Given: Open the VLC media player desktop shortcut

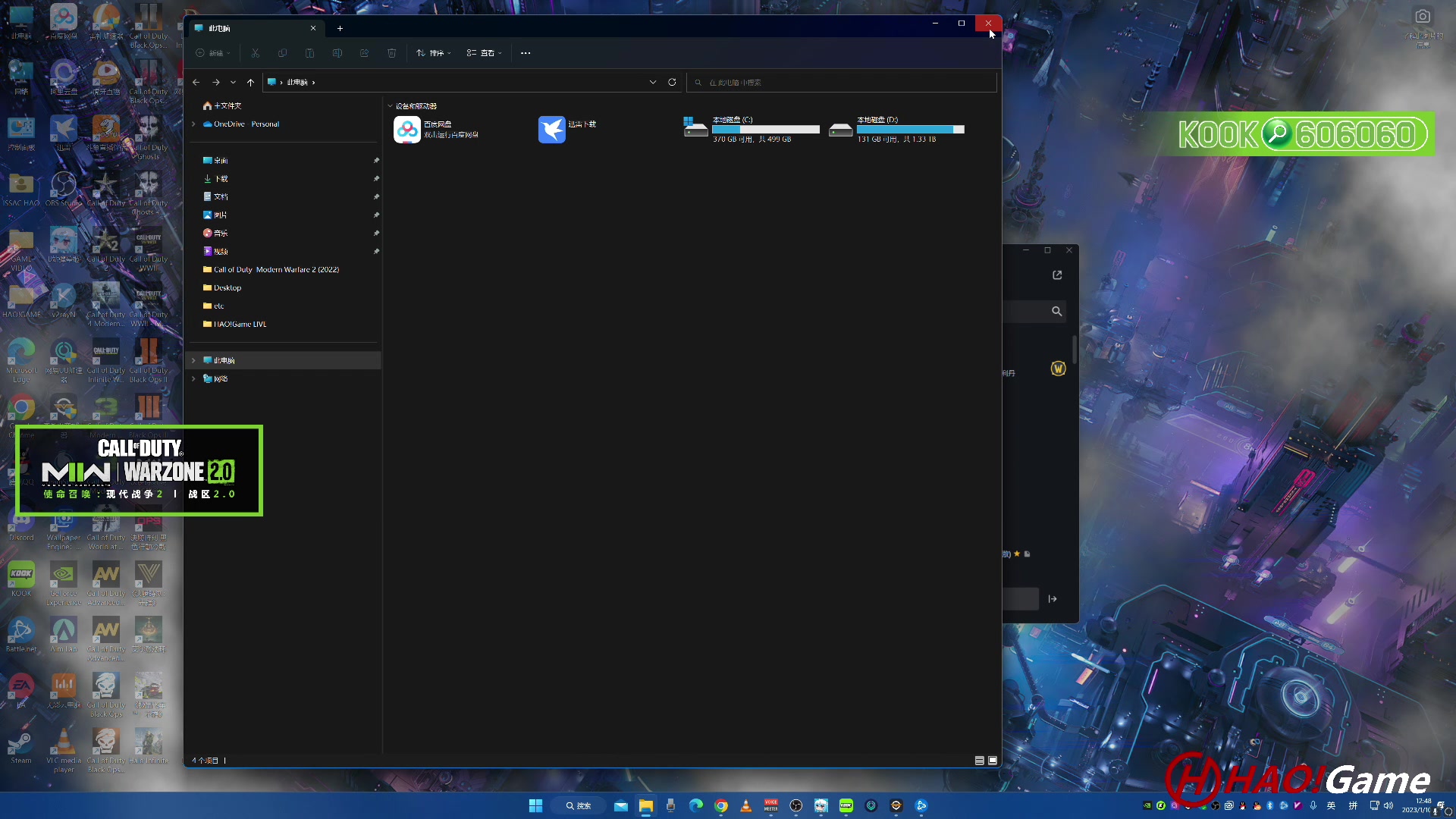Looking at the screenshot, I should tap(64, 750).
